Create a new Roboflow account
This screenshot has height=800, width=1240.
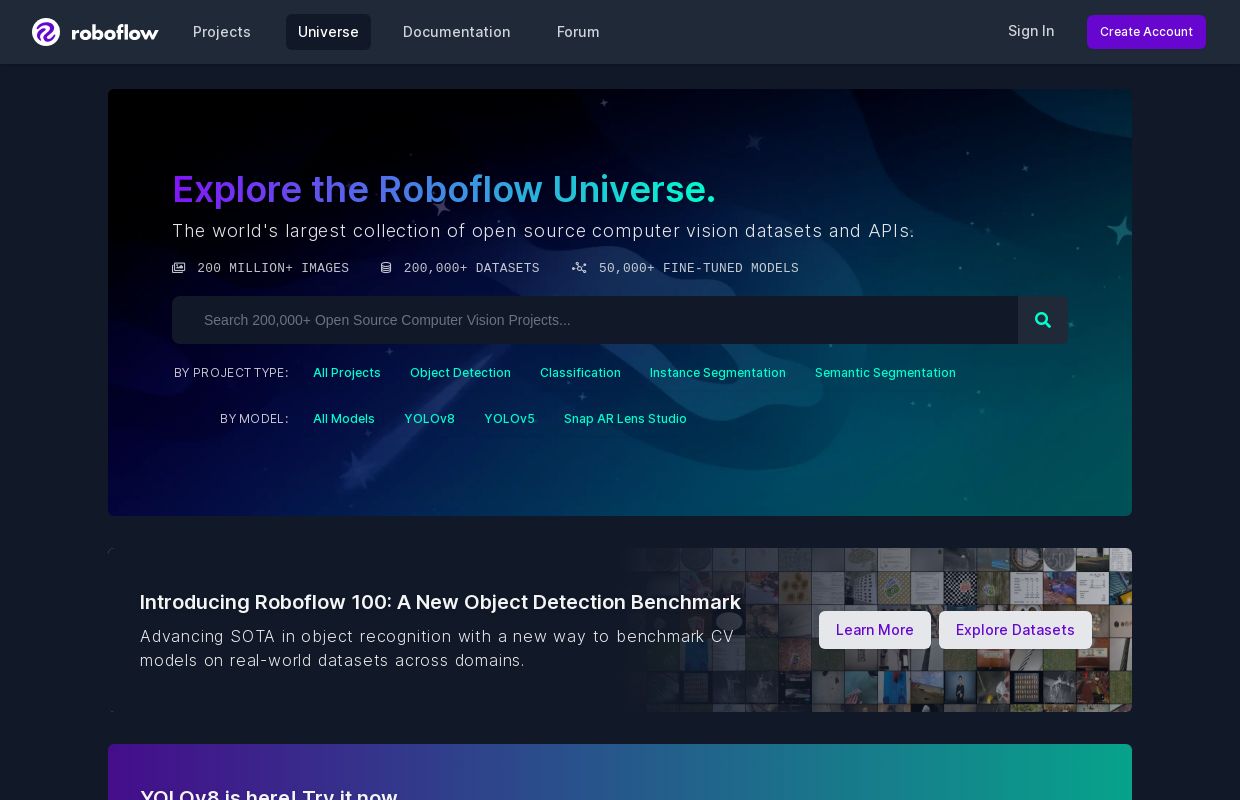click(1146, 32)
